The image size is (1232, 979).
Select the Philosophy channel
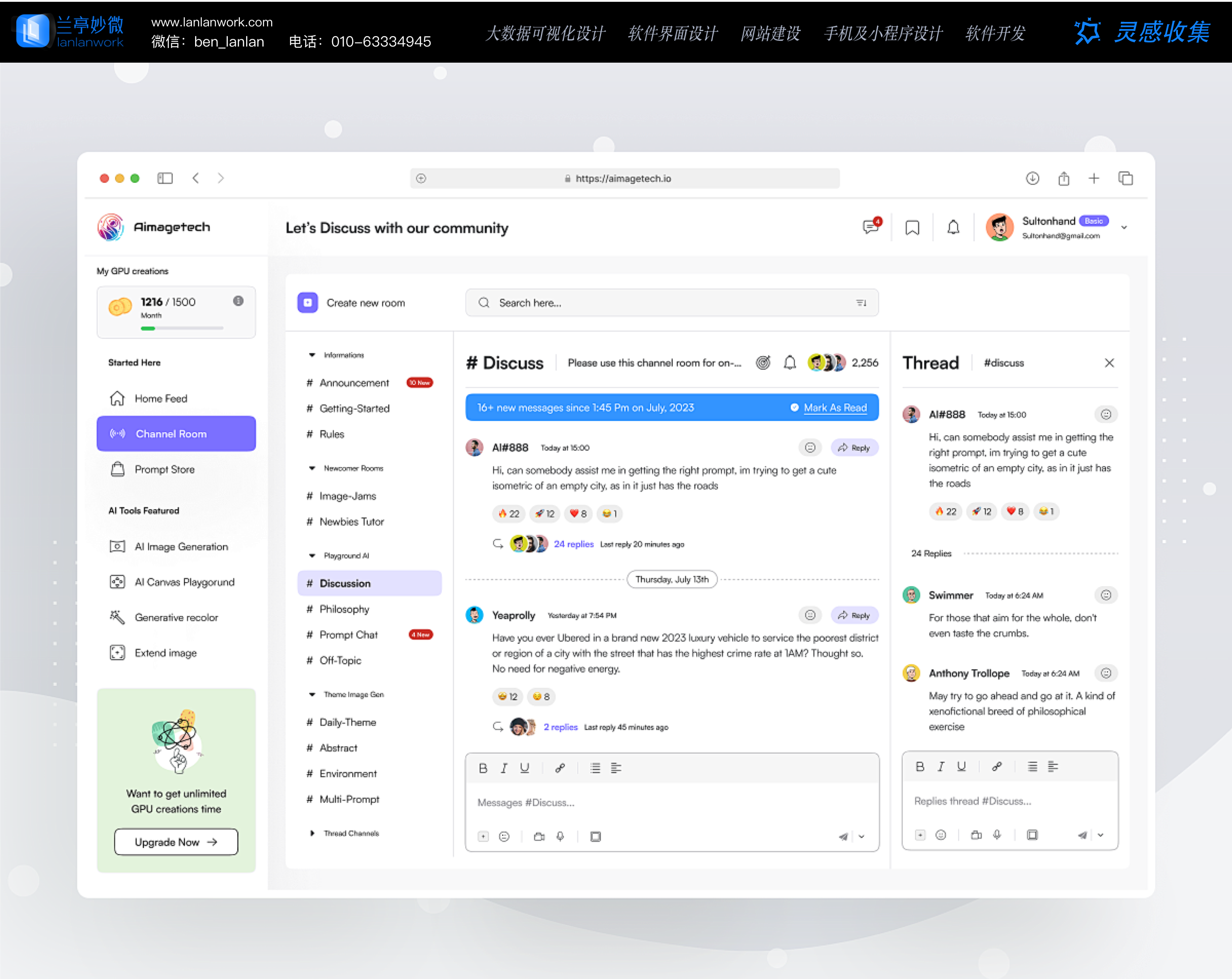(x=344, y=609)
